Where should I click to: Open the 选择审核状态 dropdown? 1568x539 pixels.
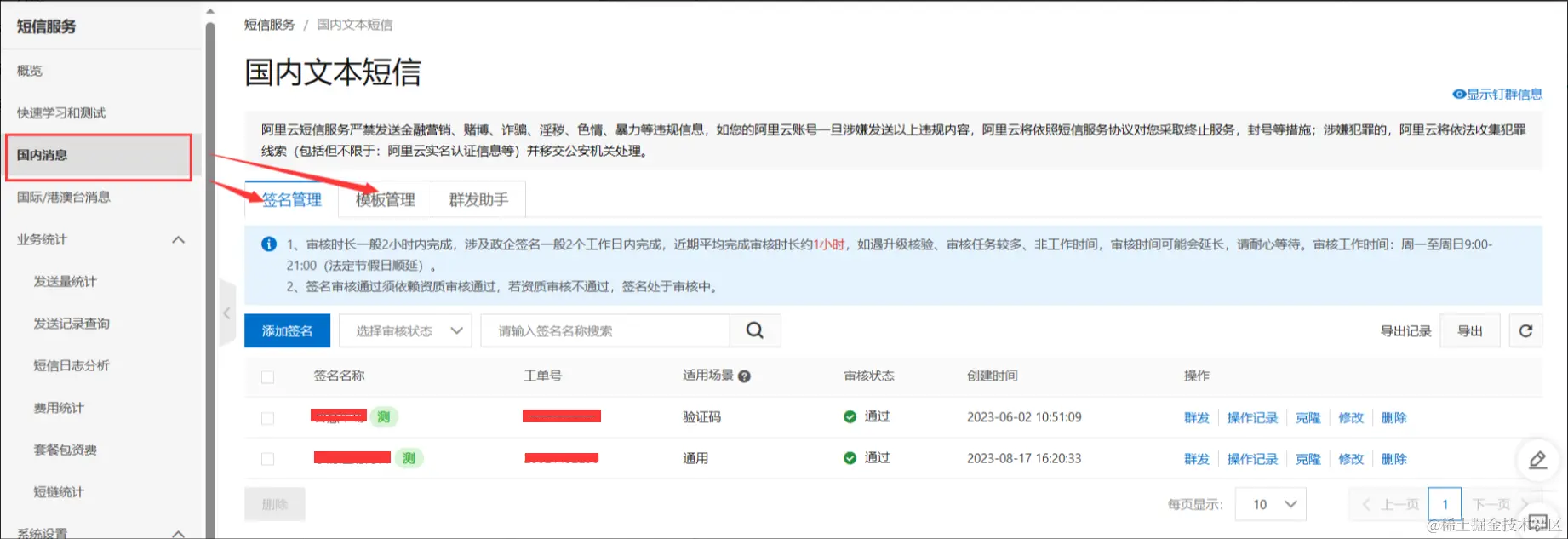point(405,330)
